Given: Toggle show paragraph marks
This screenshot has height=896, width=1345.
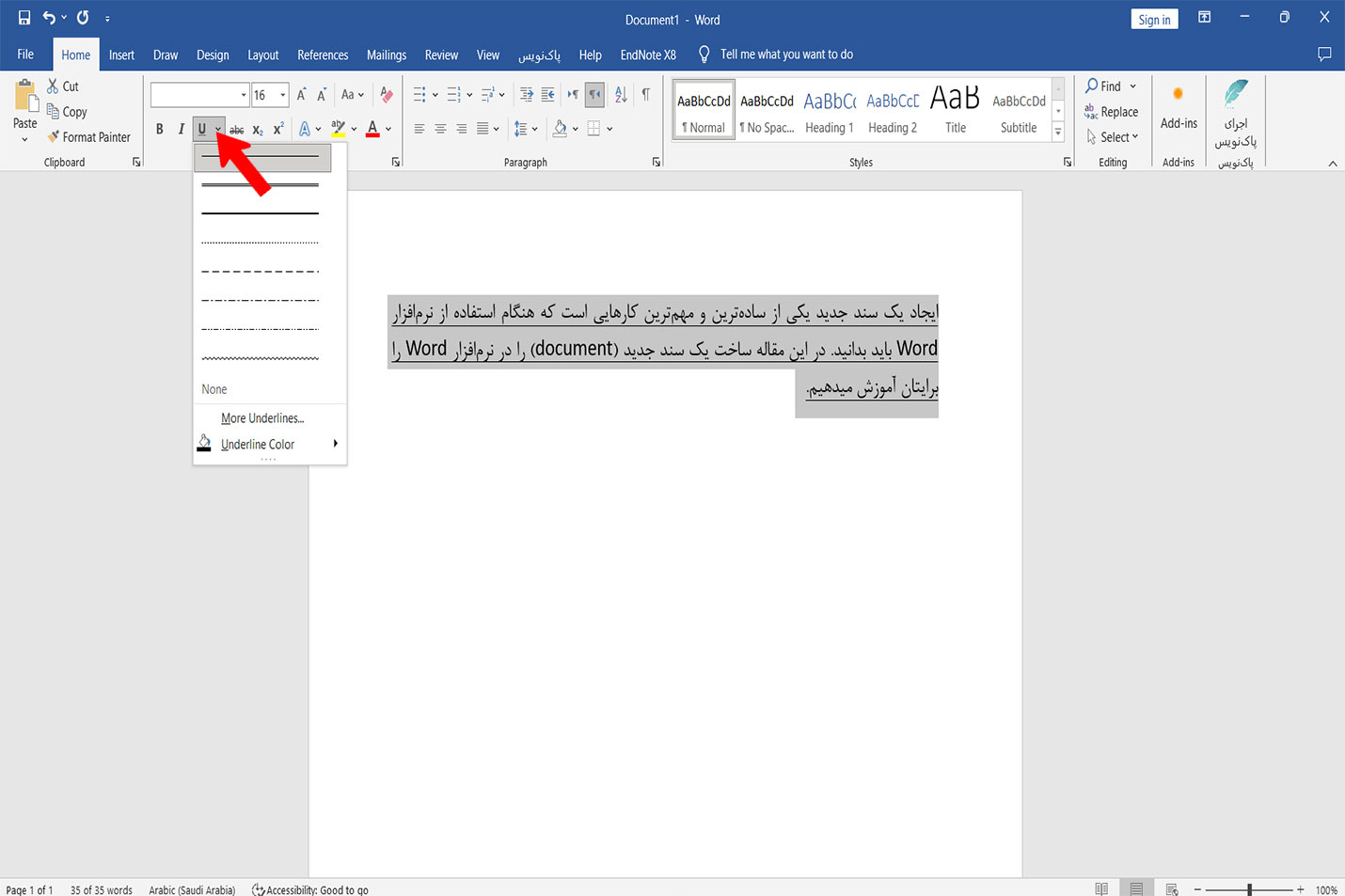Looking at the screenshot, I should (645, 94).
